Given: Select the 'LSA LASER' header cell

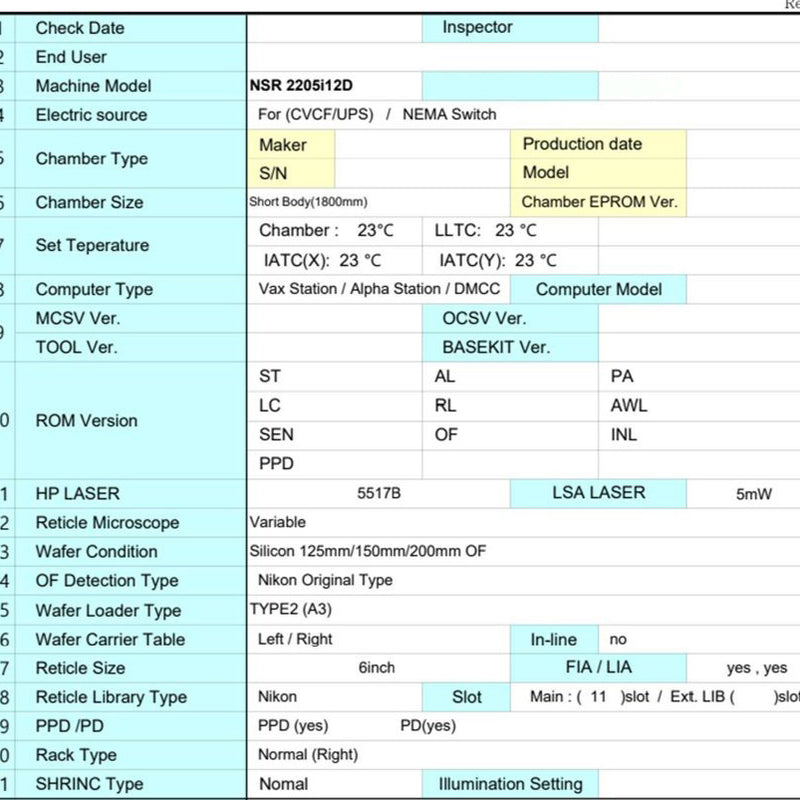Looking at the screenshot, I should [598, 493].
